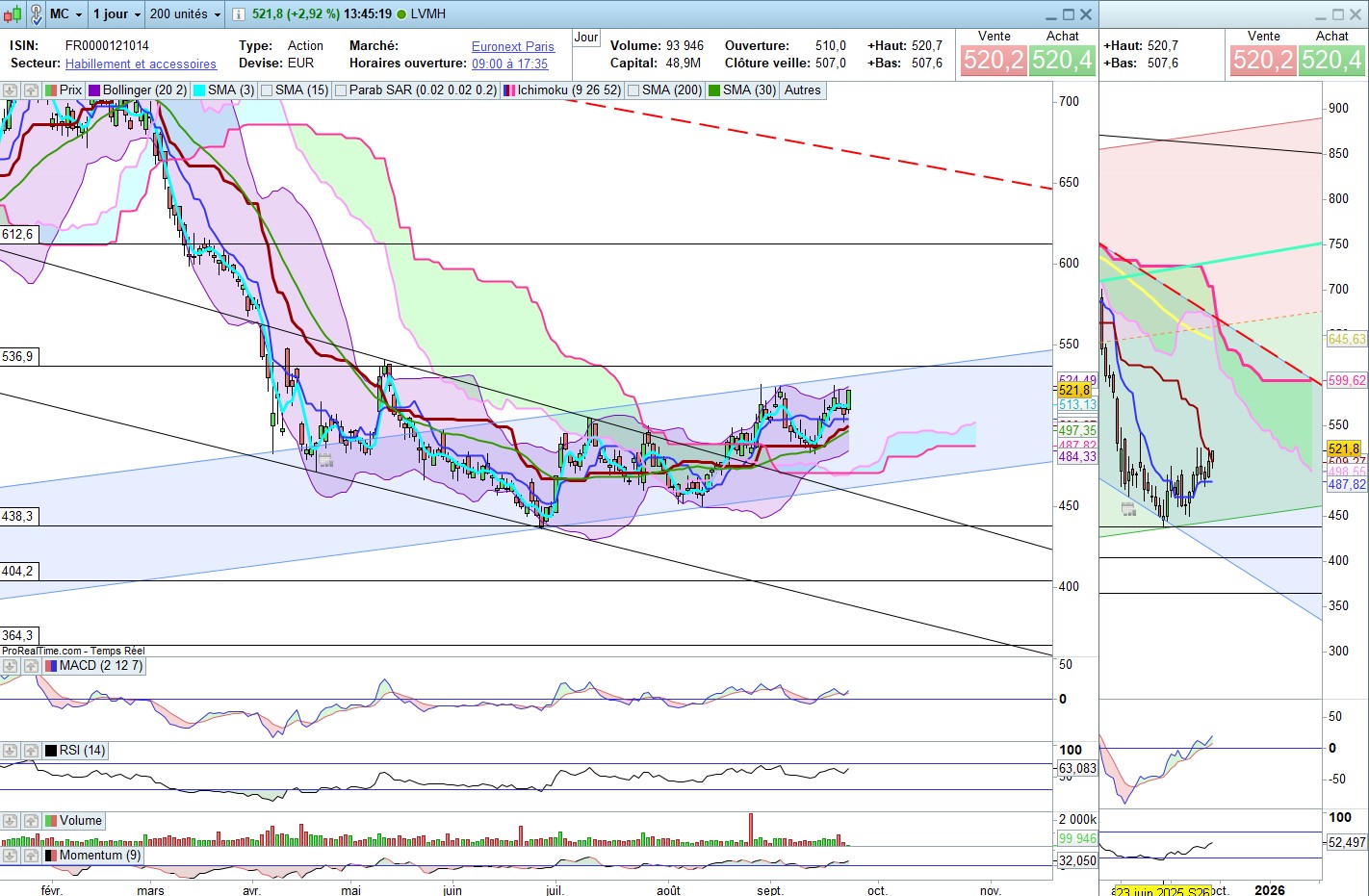Open the Autres indicators menu
Screen dimensions: 1369x896
point(802,90)
